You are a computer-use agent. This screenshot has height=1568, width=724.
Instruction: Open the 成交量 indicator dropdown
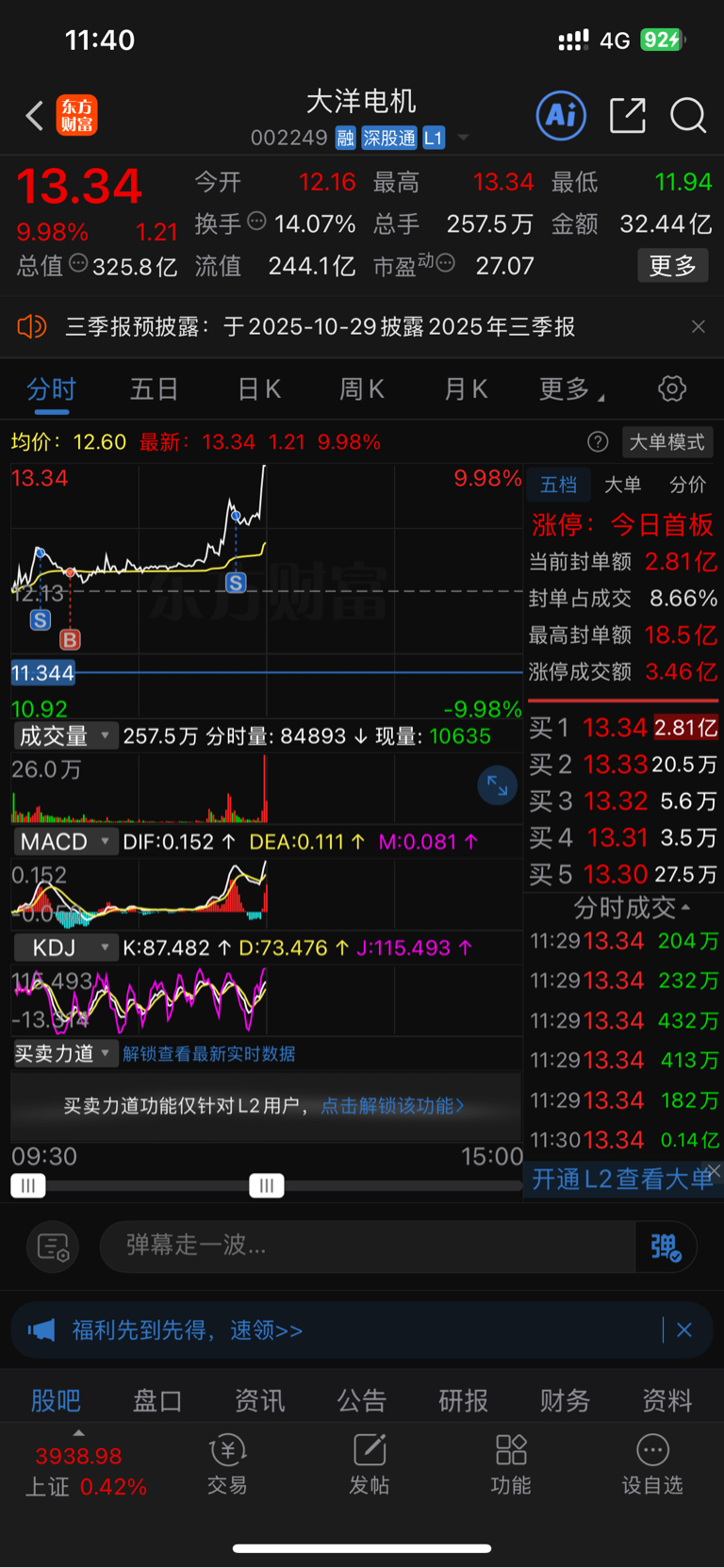point(65,735)
